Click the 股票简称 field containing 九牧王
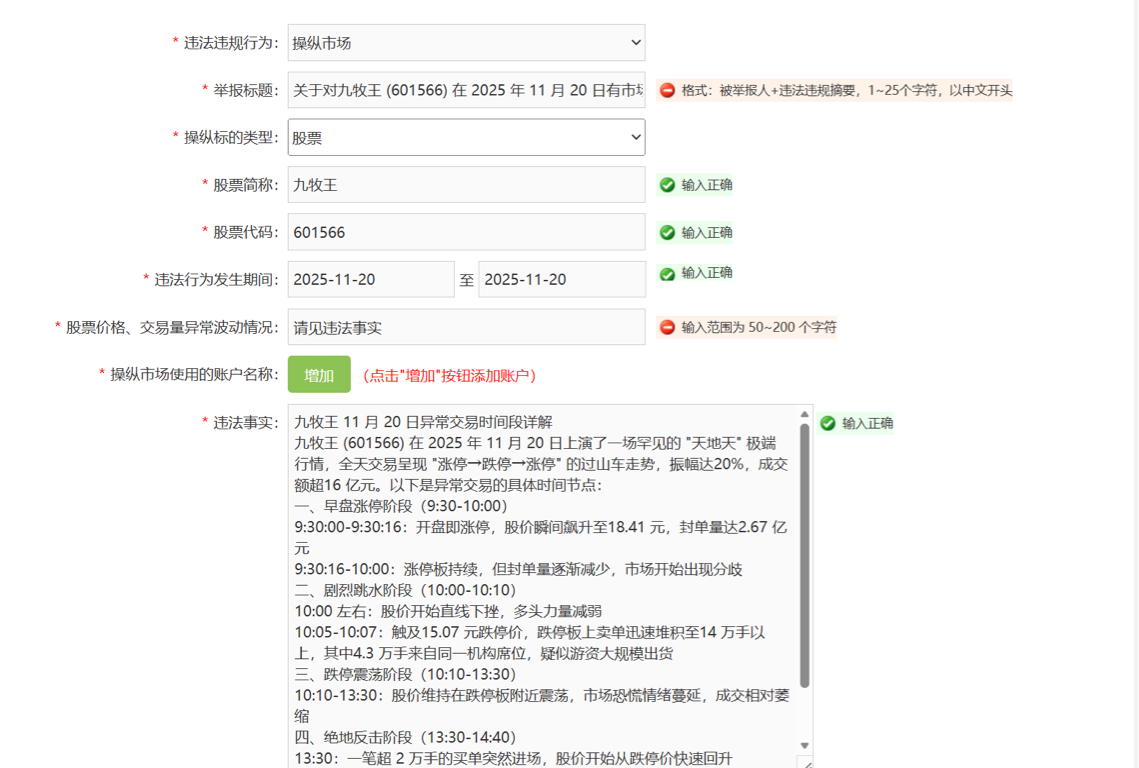1139x768 pixels. pyautogui.click(x=466, y=185)
